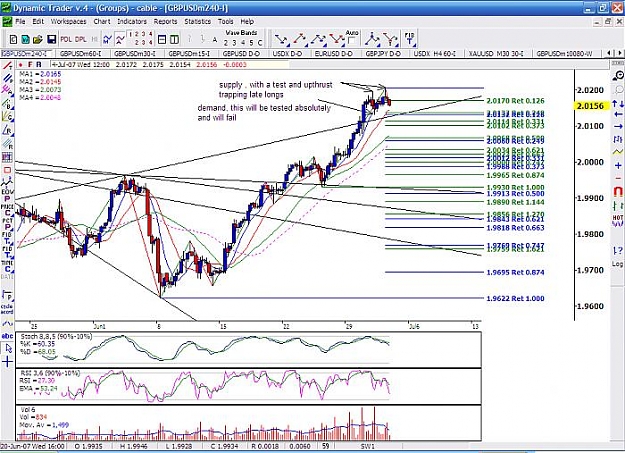Click the 2.0170 Ret 0.126 retracement label
This screenshot has height=453, width=625.
[x=515, y=101]
